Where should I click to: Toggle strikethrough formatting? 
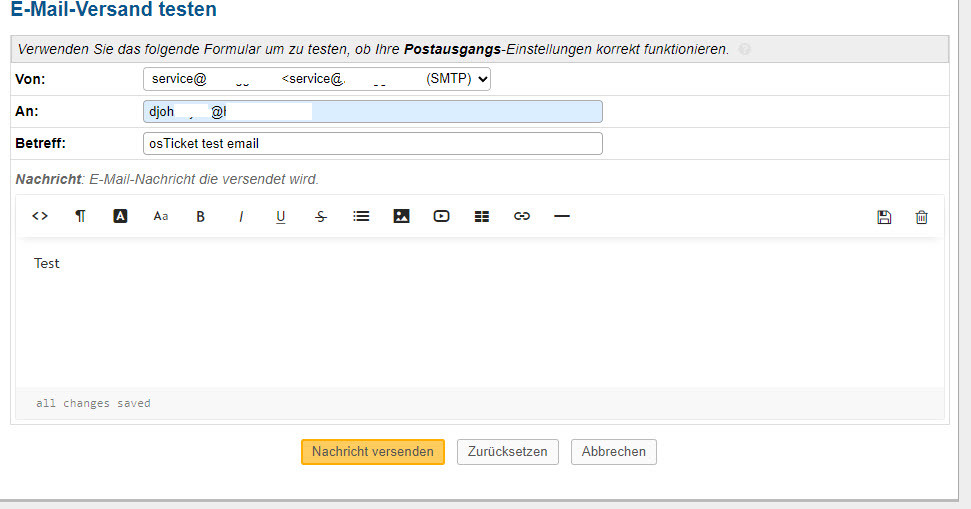tap(320, 216)
